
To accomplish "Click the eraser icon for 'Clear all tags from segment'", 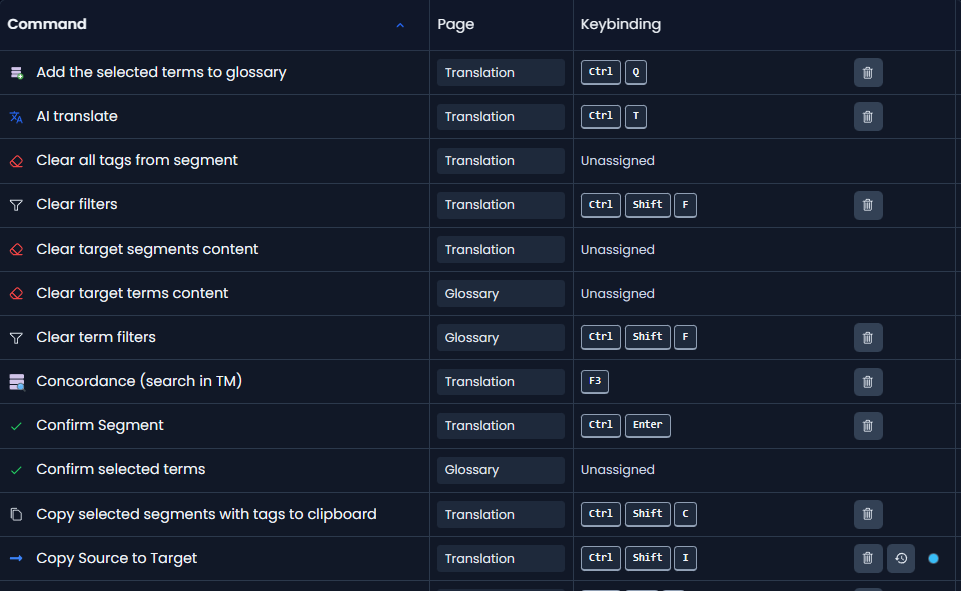I will click(16, 160).
